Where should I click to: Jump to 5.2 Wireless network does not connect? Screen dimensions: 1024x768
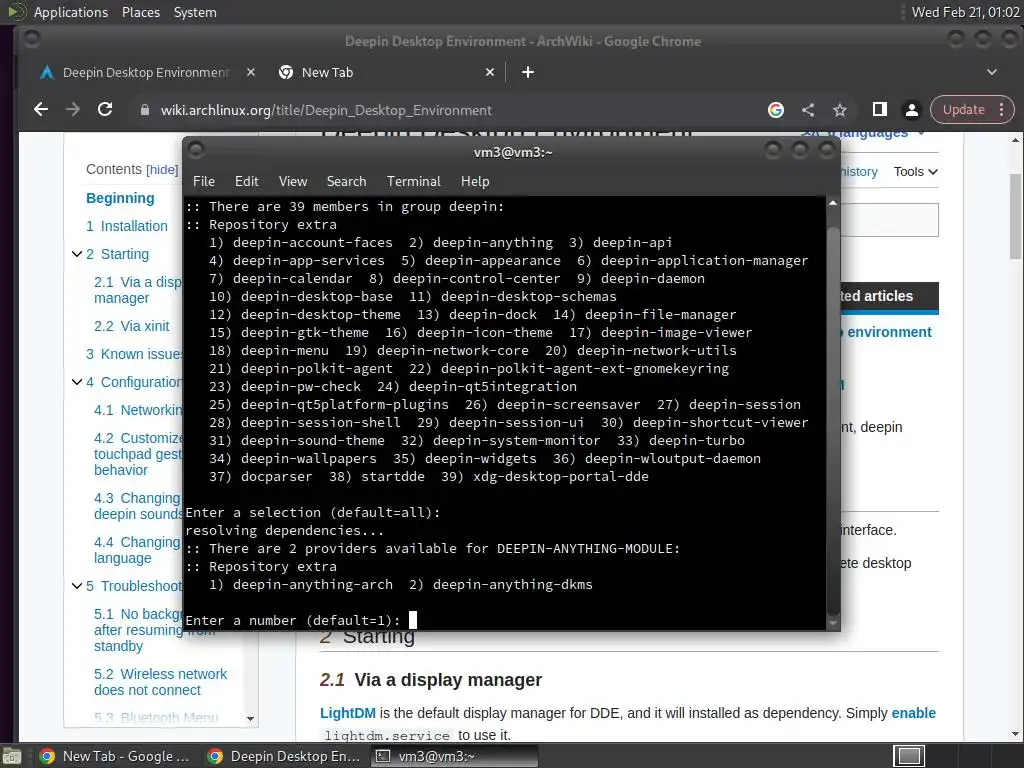161,682
